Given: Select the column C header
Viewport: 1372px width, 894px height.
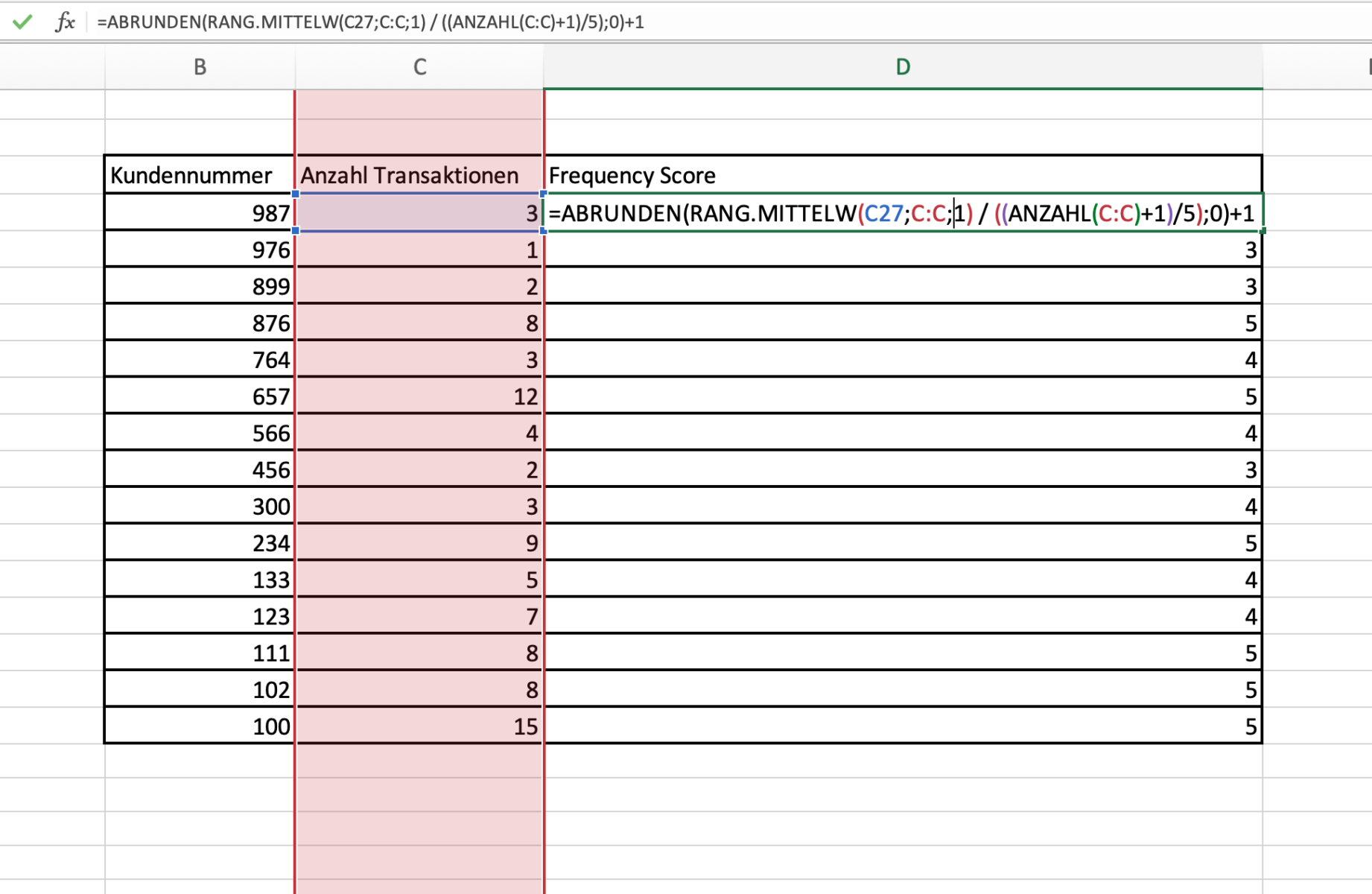Looking at the screenshot, I should 419,67.
